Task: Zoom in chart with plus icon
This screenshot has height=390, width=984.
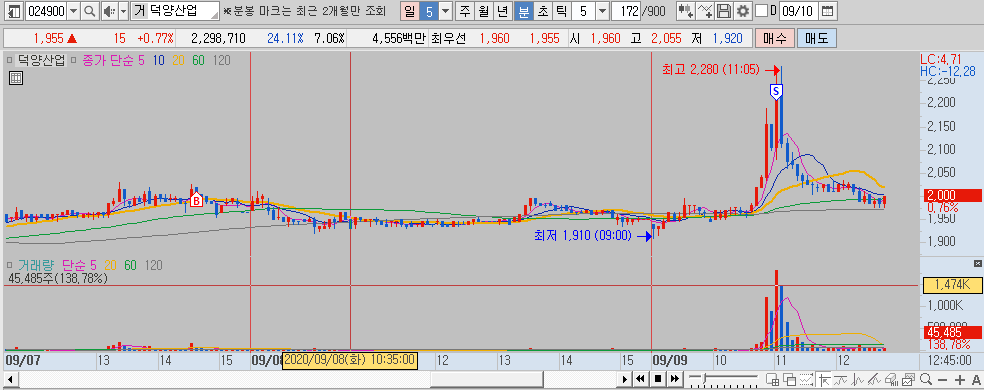Action: tap(960, 380)
